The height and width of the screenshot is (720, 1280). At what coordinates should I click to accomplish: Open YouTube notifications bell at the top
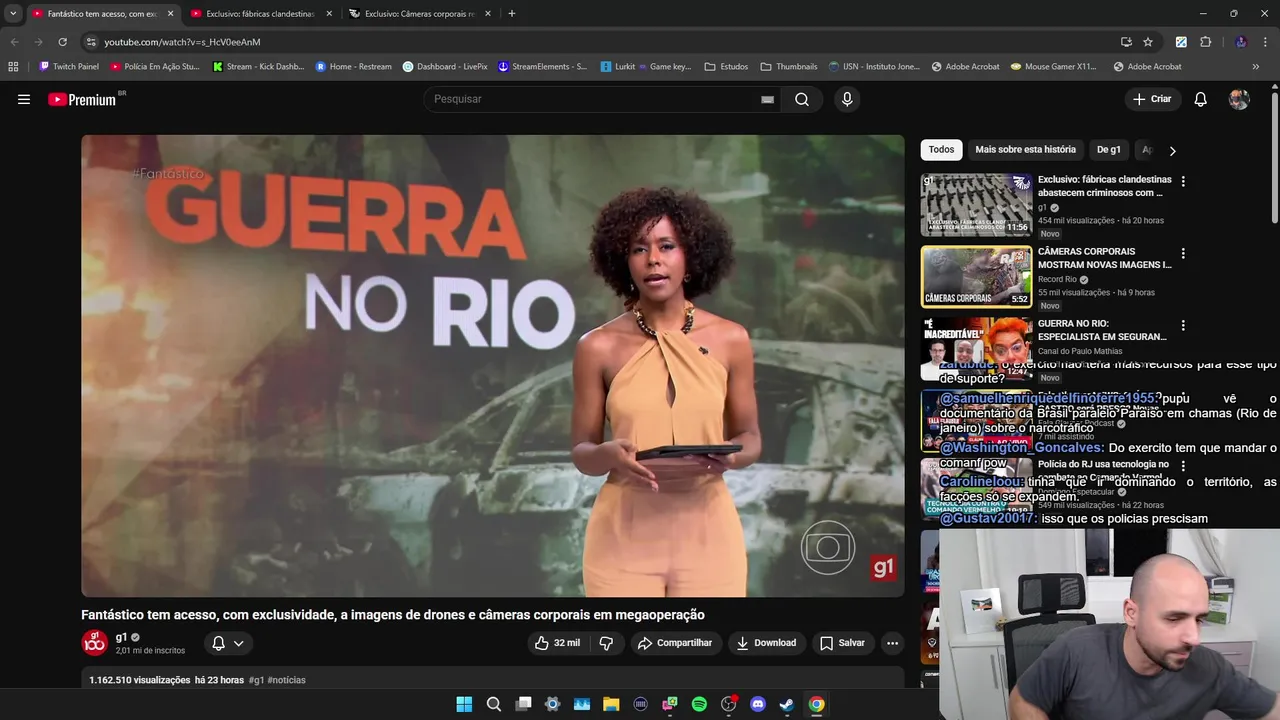[x=1200, y=99]
